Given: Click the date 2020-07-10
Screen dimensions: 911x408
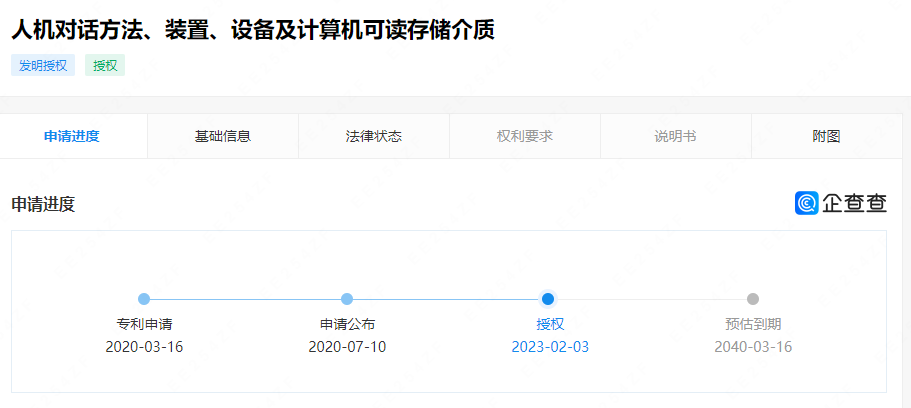Looking at the screenshot, I should point(347,347).
